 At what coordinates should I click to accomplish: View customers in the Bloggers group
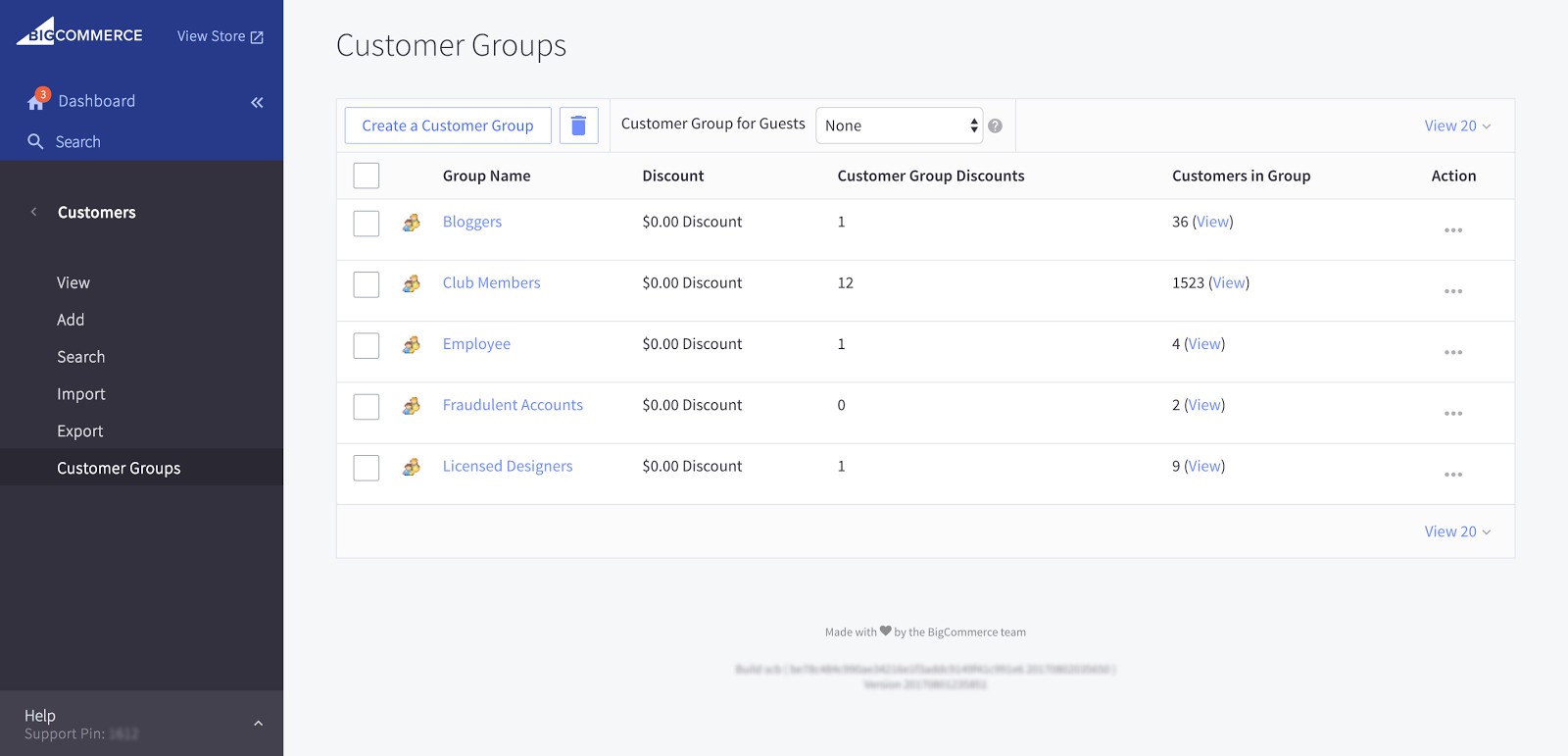click(1212, 222)
